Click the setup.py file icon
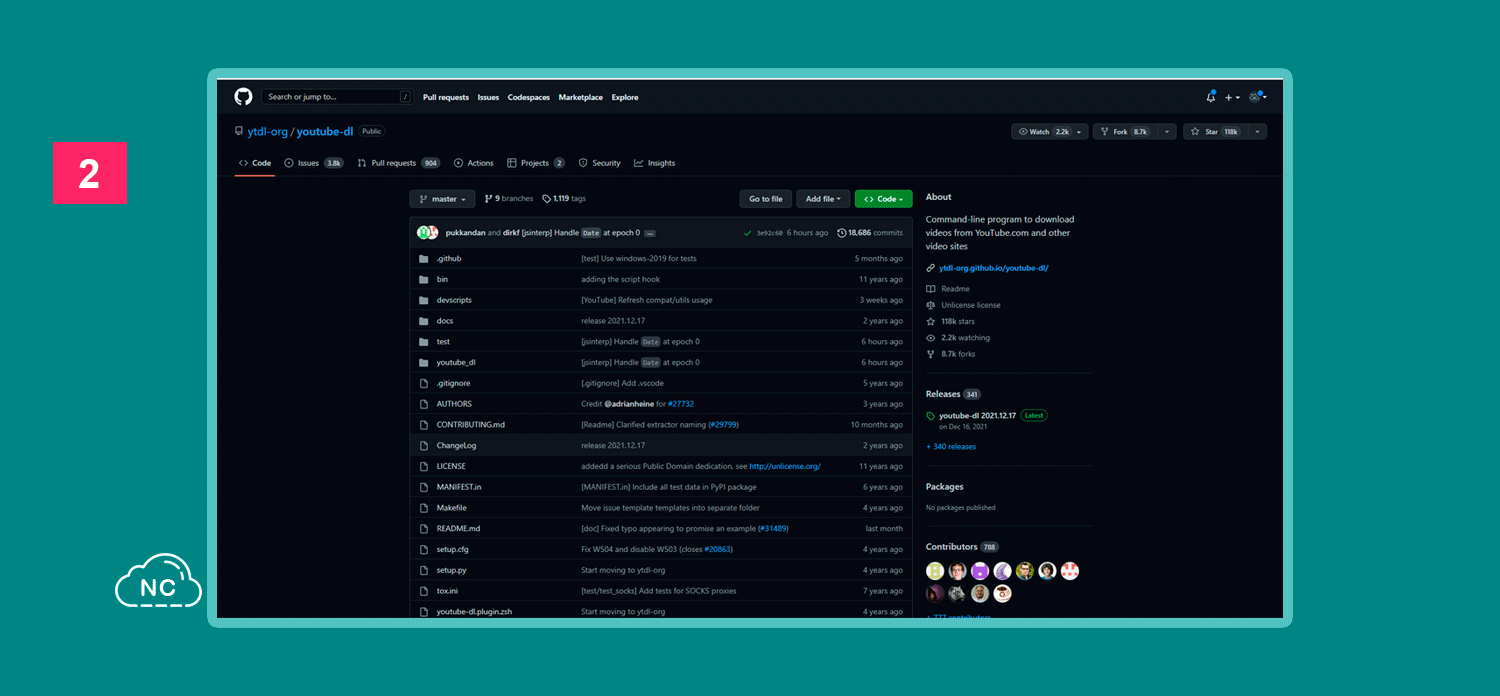The height and width of the screenshot is (696, 1500). 424,570
